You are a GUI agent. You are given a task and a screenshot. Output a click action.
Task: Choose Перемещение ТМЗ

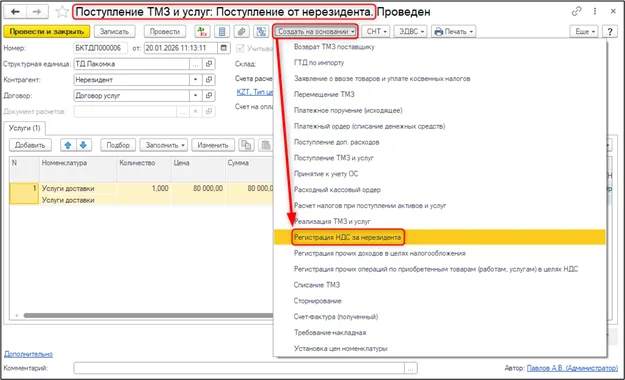pyautogui.click(x=440, y=95)
